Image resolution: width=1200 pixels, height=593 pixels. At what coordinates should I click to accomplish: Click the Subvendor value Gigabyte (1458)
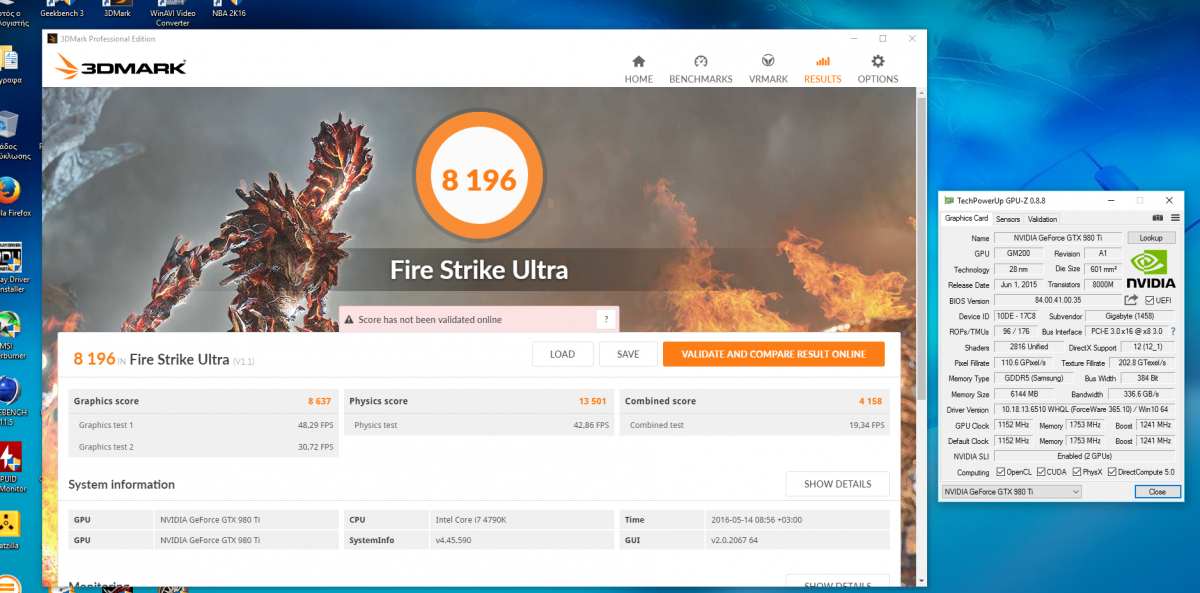[x=1132, y=316]
